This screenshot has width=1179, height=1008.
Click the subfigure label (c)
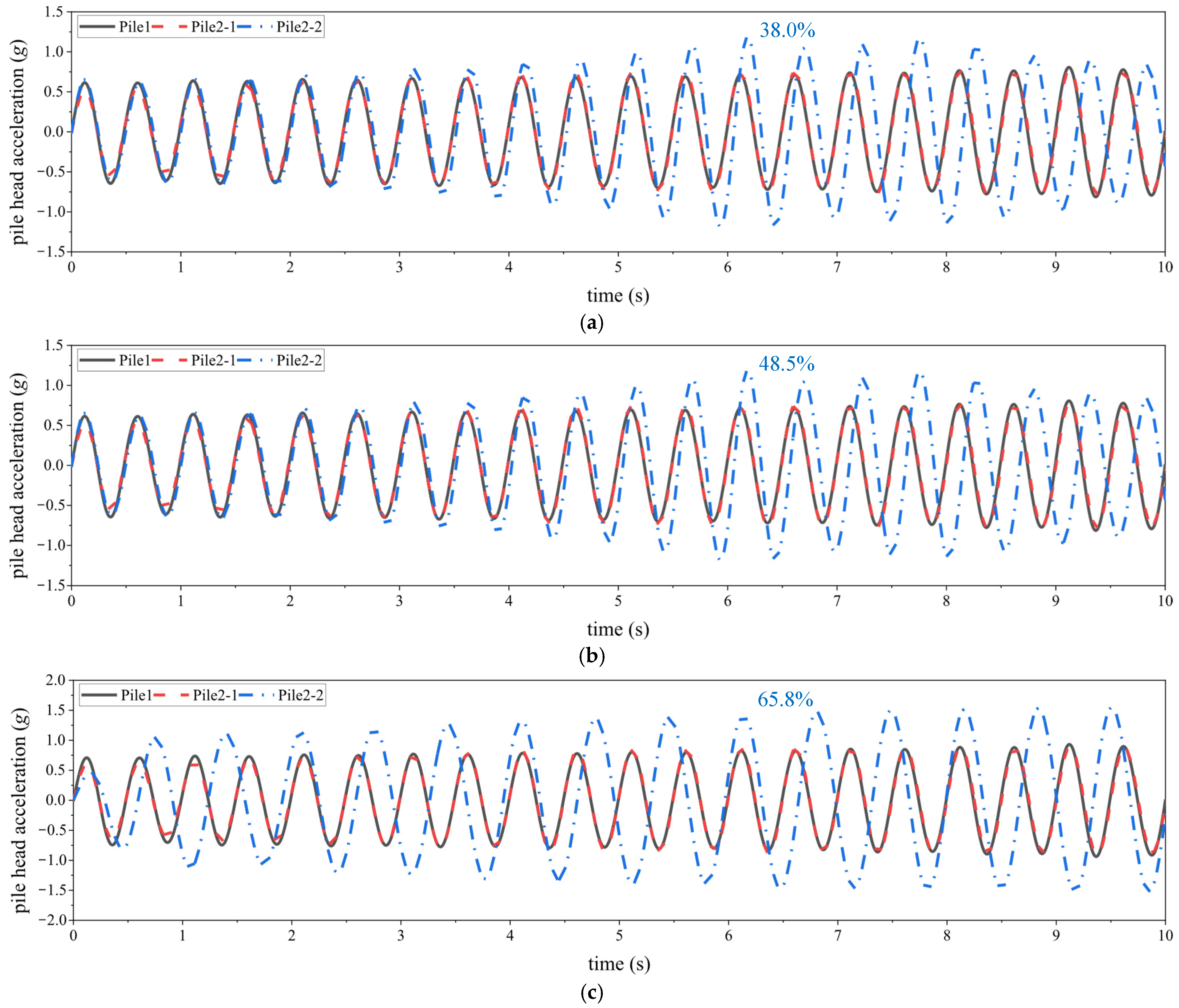591,993
